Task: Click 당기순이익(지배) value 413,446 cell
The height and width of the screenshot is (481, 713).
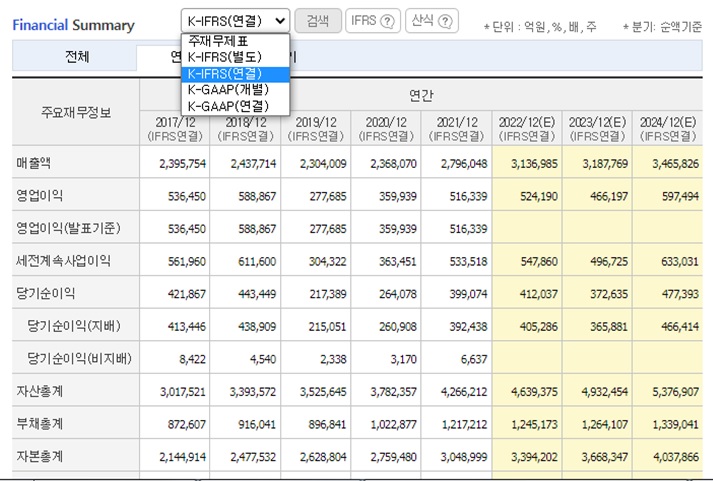Action: coord(186,327)
